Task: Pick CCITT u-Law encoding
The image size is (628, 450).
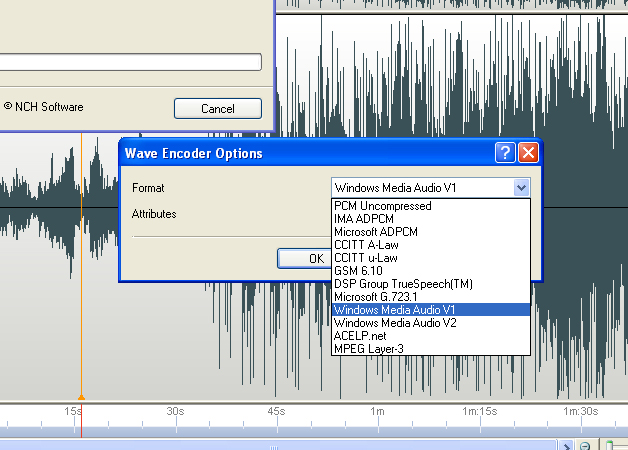Action: 431,258
